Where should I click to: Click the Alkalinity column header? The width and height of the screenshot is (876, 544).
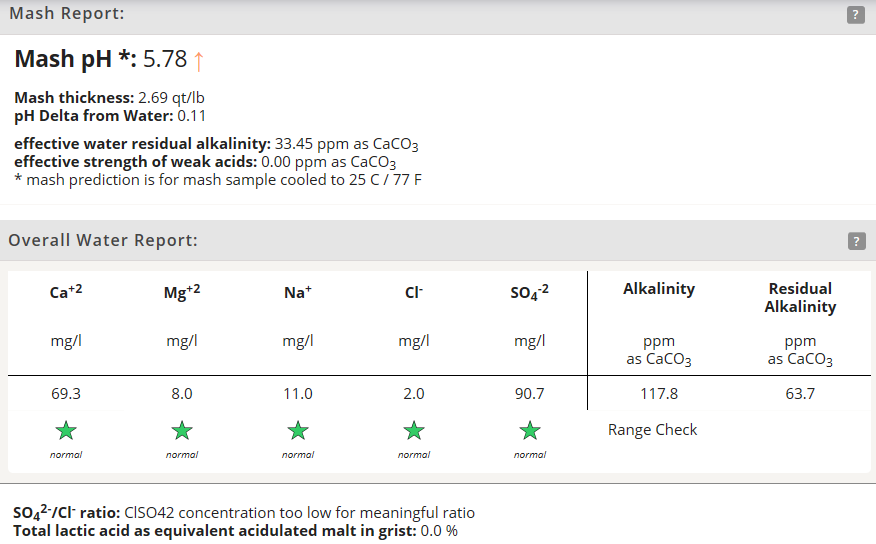click(659, 289)
